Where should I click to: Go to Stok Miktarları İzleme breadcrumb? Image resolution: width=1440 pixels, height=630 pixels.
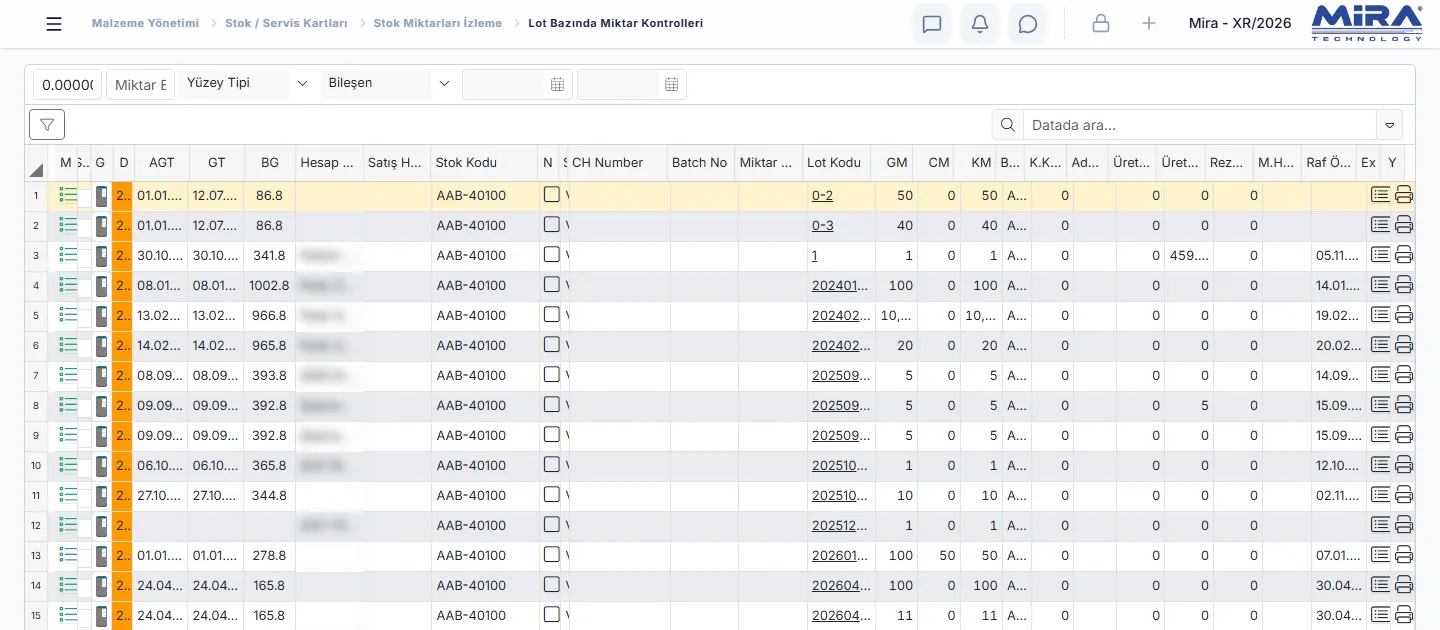[x=438, y=23]
